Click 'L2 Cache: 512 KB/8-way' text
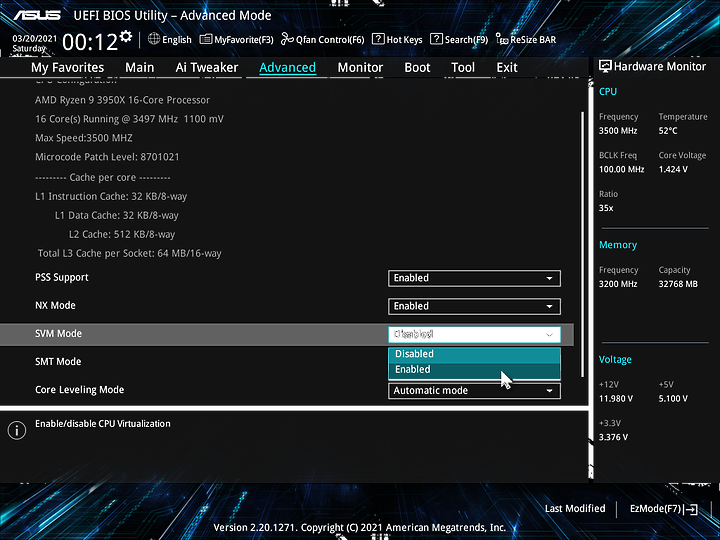This screenshot has width=720, height=540. (122, 235)
